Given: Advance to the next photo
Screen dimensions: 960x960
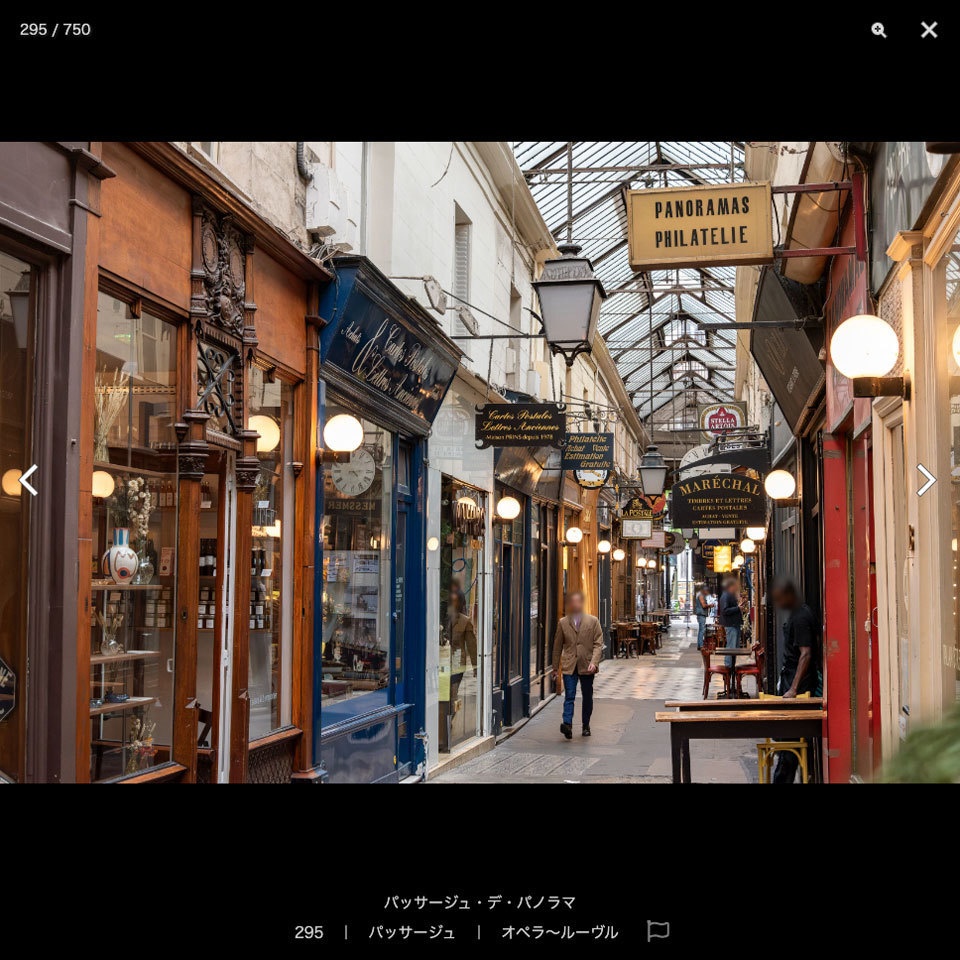Looking at the screenshot, I should 926,480.
